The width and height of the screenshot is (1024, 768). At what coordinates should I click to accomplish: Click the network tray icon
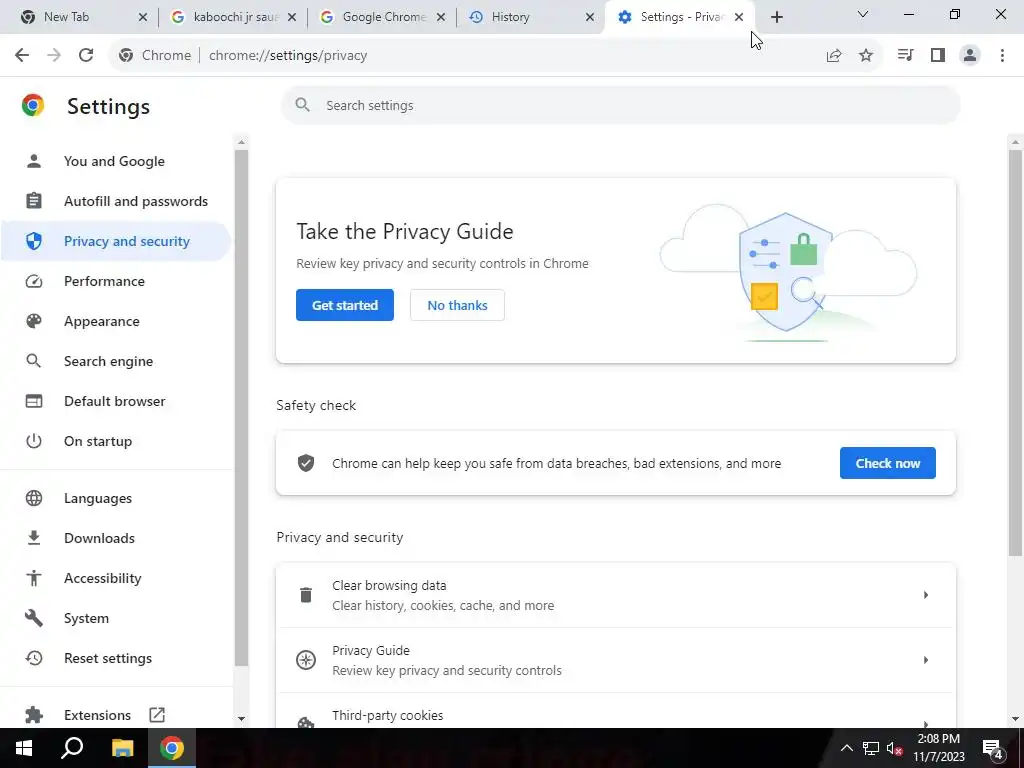[871, 748]
